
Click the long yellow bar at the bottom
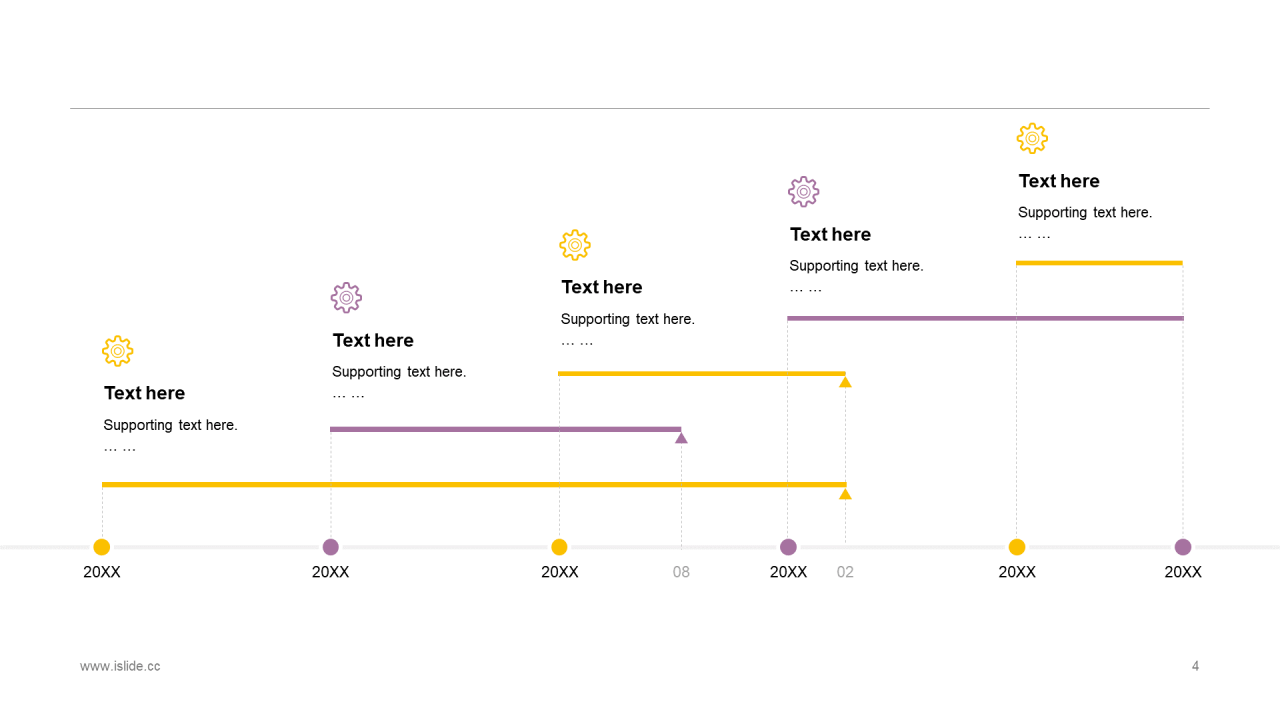pos(474,485)
